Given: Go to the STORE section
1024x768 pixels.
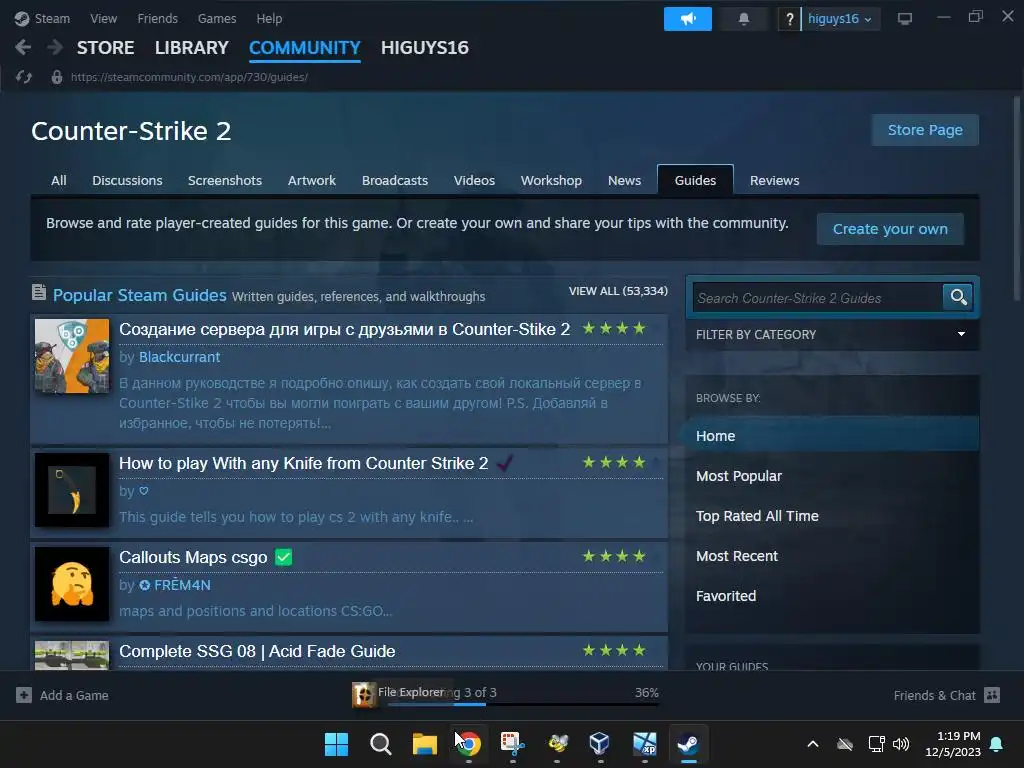Looking at the screenshot, I should pyautogui.click(x=105, y=48).
